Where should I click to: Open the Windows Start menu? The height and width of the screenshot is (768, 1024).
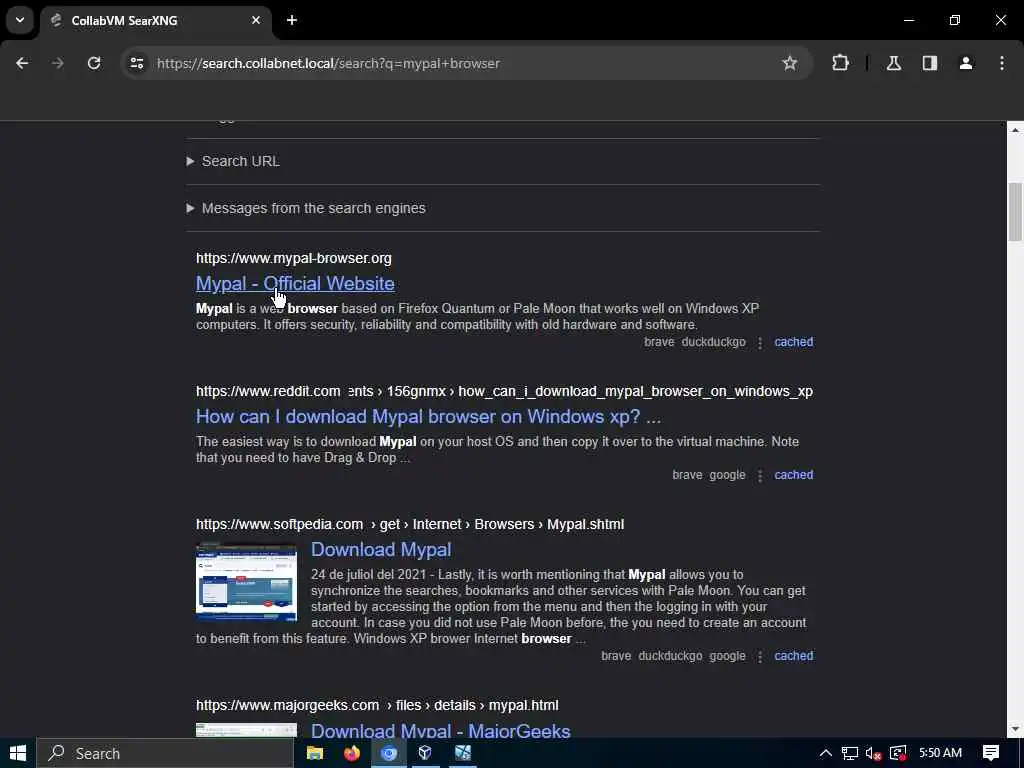(18, 753)
